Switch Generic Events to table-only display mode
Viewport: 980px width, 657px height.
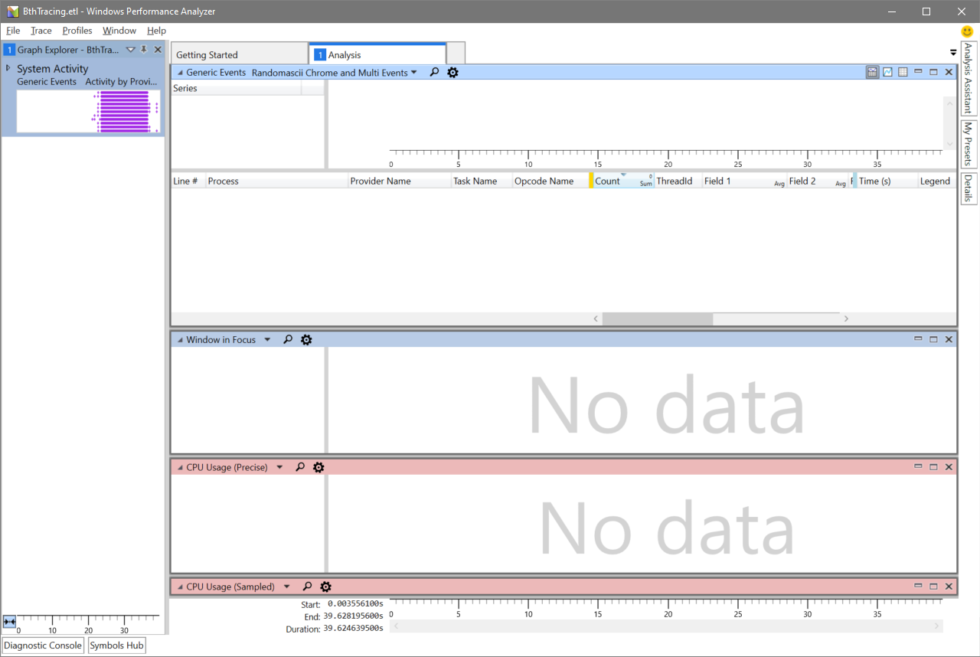click(903, 72)
